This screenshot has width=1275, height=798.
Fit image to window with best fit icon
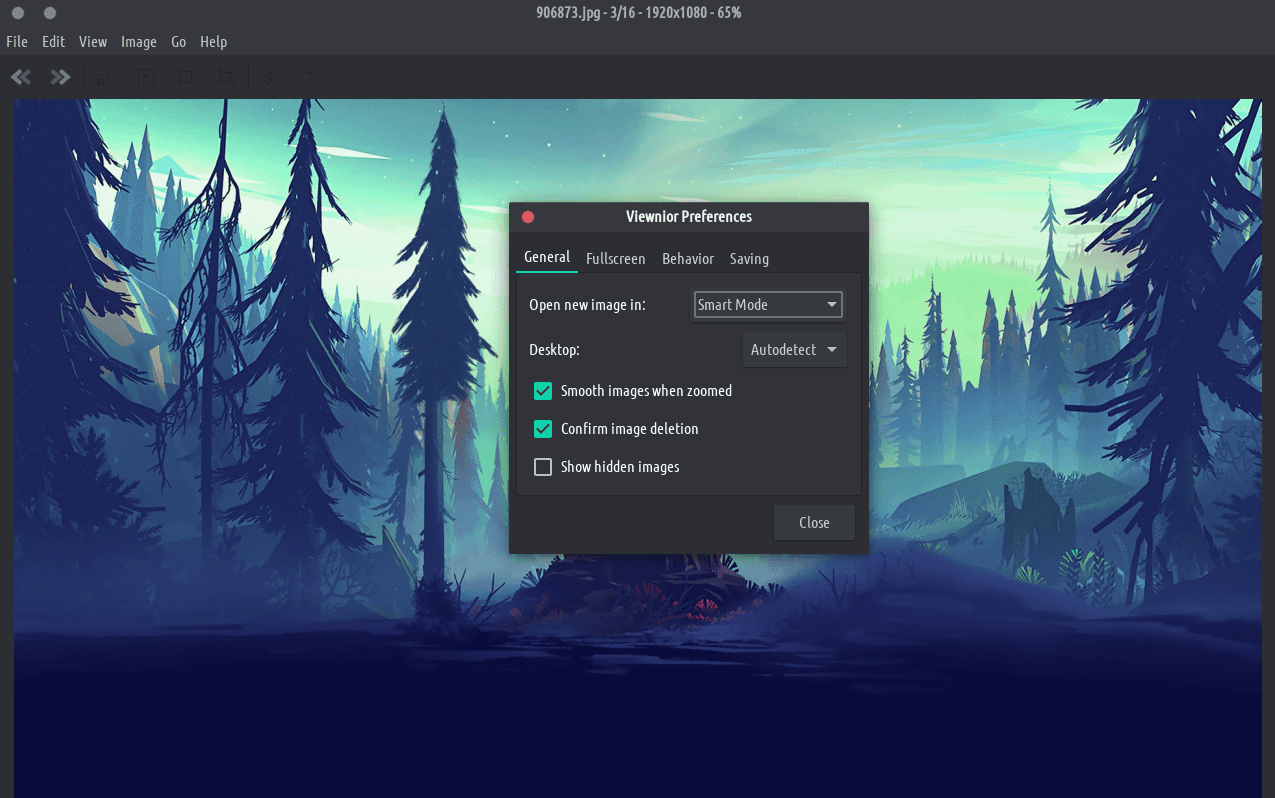[227, 77]
